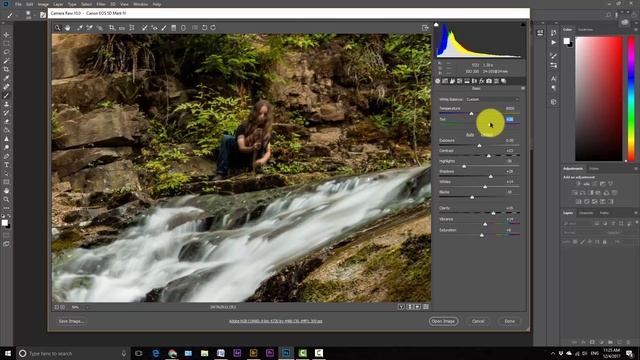This screenshot has height=360, width=640.
Task: Click the Done button in Camera Raw
Action: (x=510, y=321)
